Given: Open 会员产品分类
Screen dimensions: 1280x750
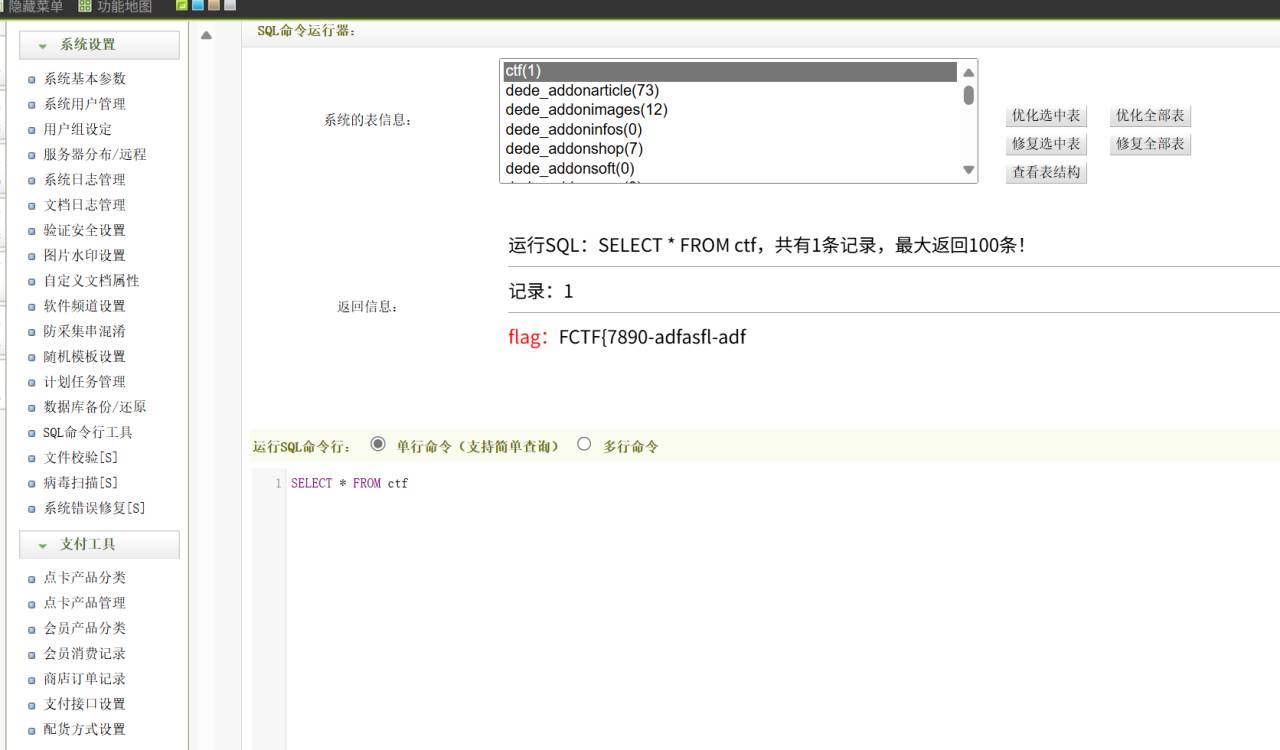Looking at the screenshot, I should point(85,628).
